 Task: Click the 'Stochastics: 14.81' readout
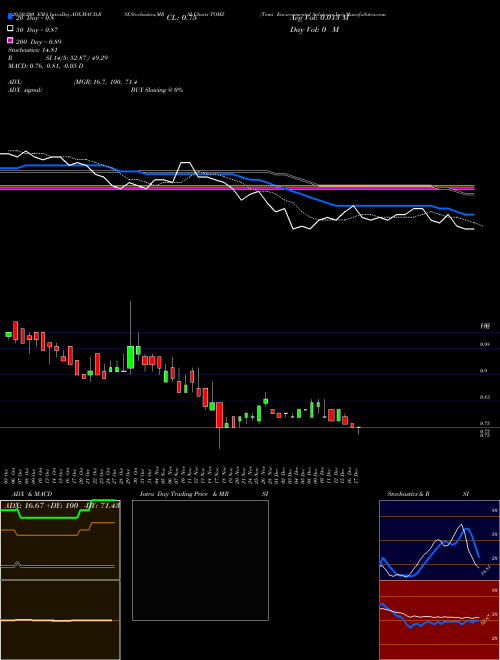32,50
